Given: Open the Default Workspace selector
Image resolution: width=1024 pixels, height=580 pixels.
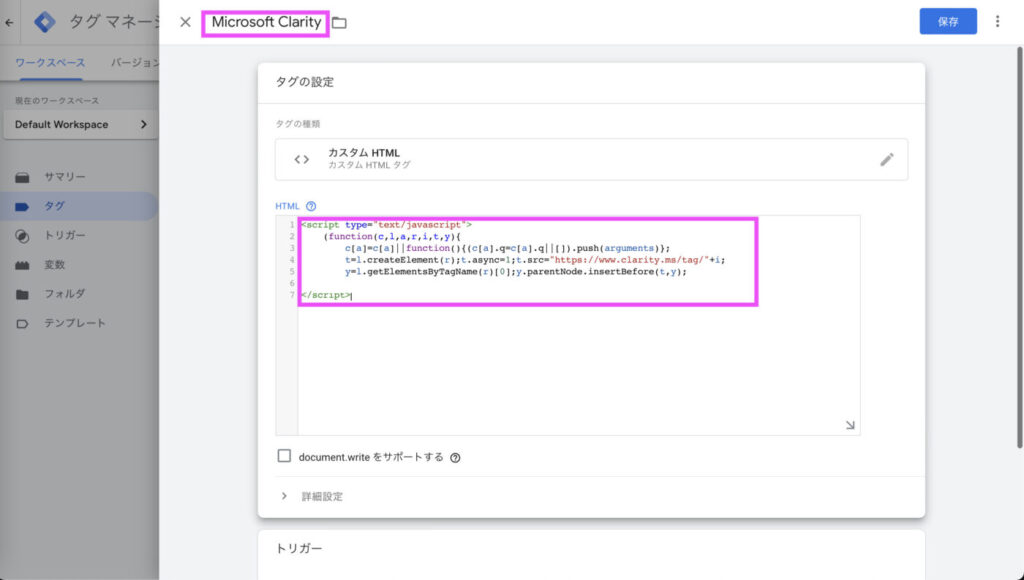Looking at the screenshot, I should (x=81, y=125).
